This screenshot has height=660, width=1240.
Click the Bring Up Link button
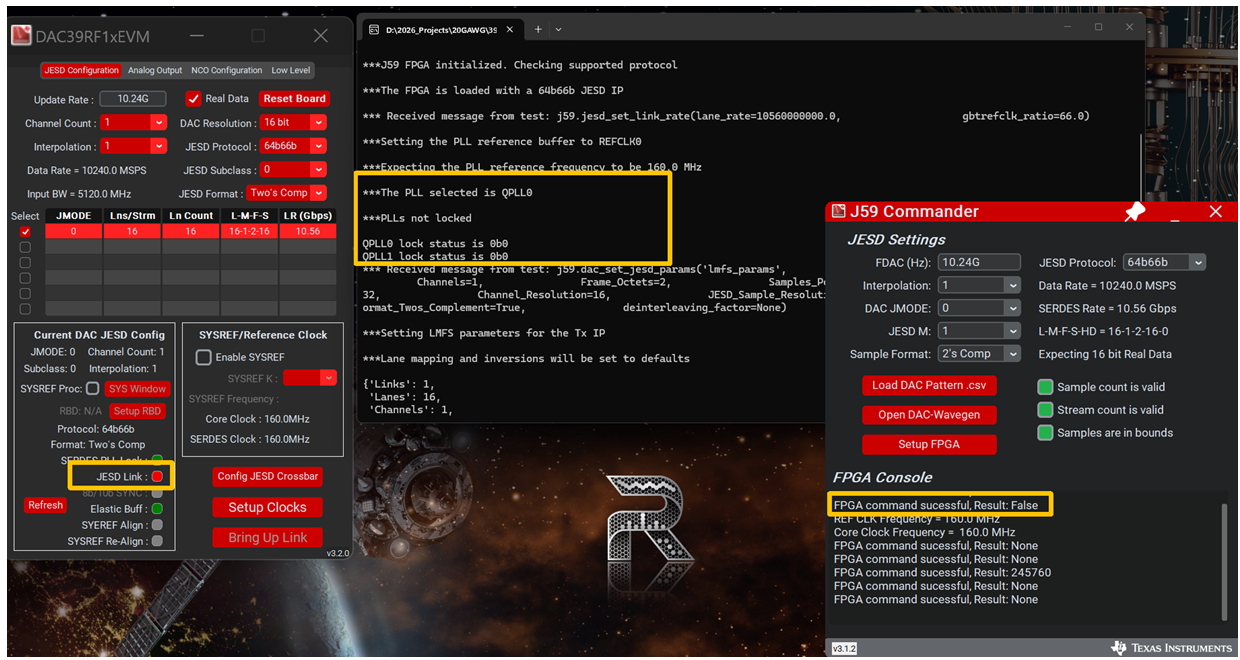tap(267, 538)
